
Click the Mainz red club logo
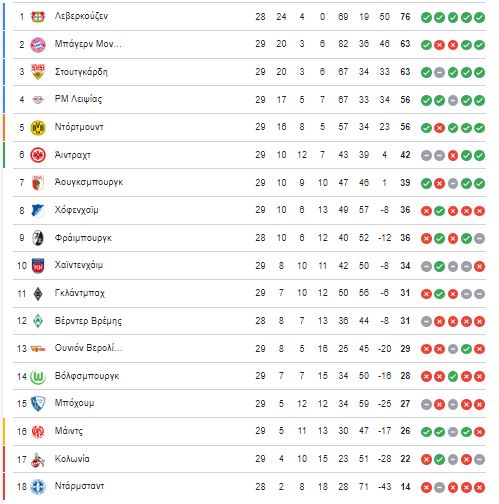point(38,432)
